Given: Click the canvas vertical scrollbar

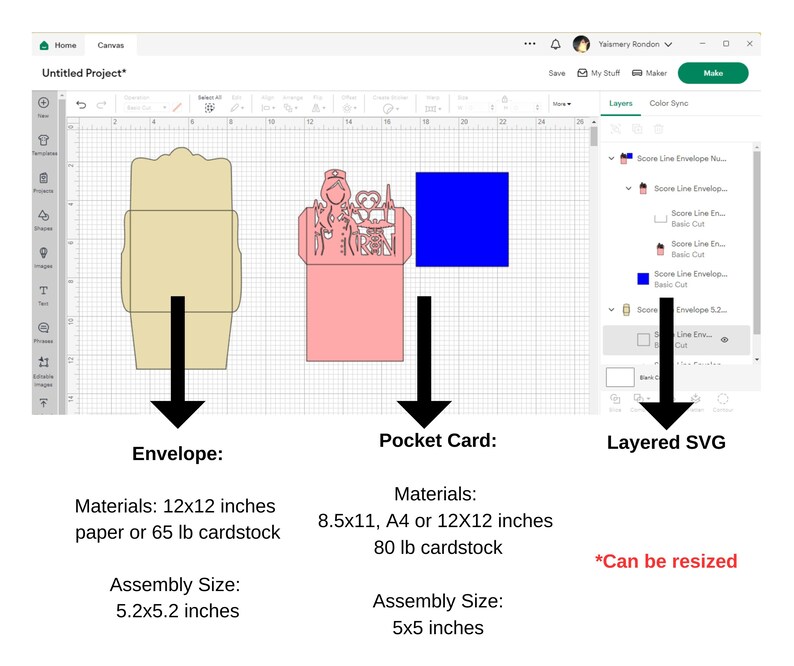Looking at the screenshot, I should point(594,137).
